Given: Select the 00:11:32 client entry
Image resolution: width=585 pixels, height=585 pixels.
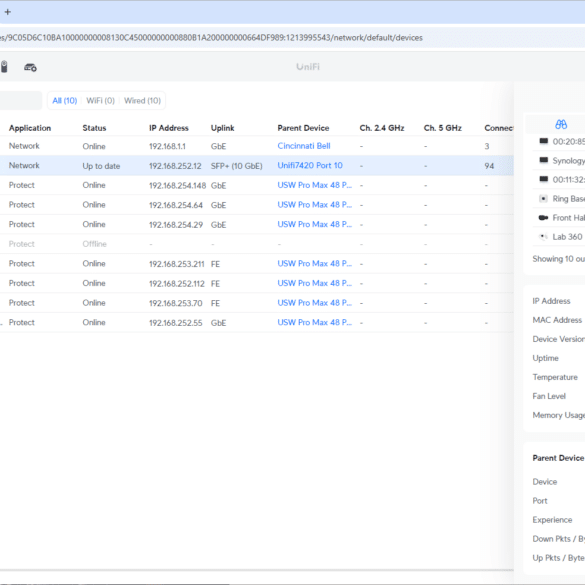Looking at the screenshot, I should point(559,179).
